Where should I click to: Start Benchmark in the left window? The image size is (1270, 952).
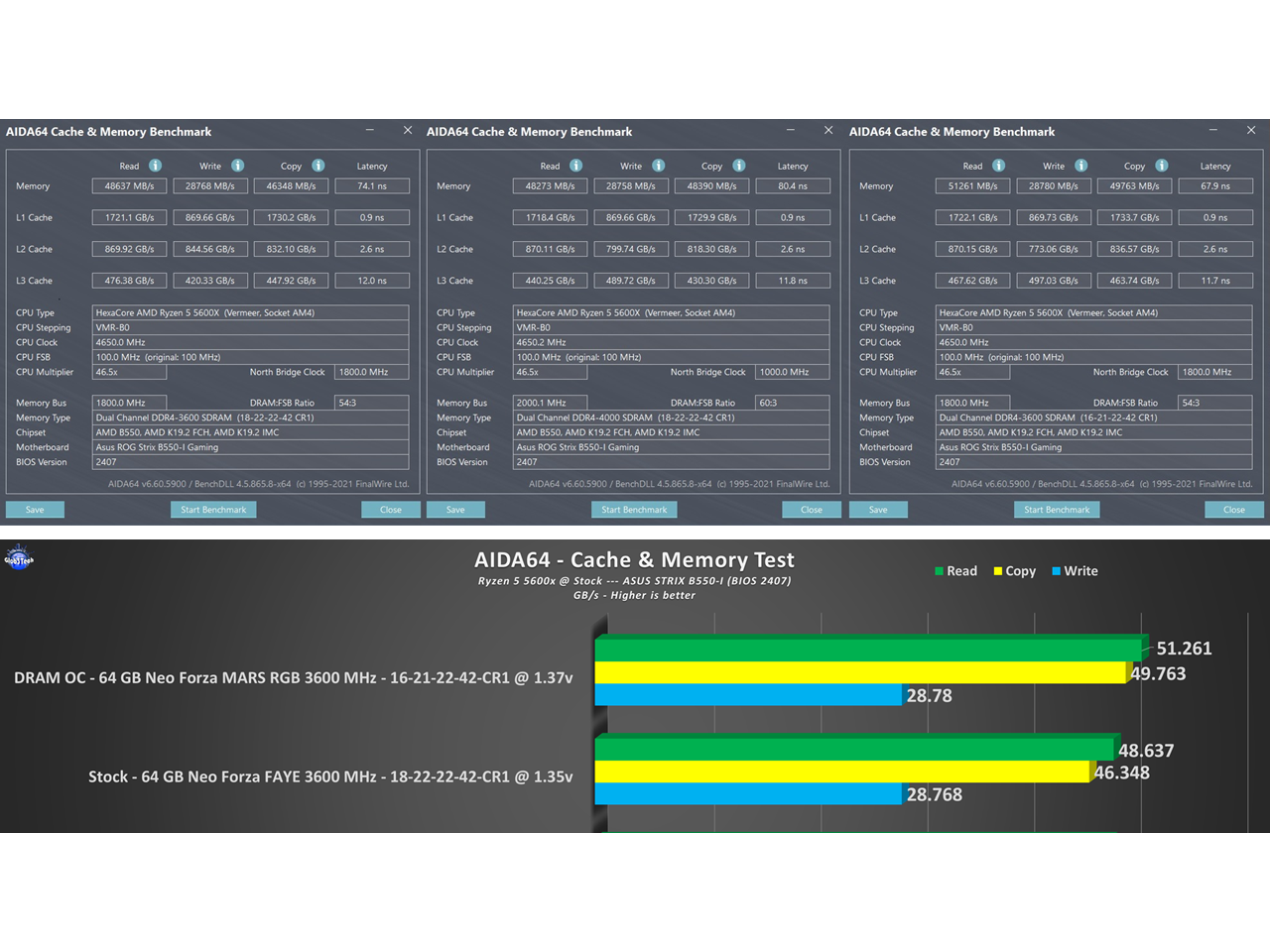pos(213,510)
